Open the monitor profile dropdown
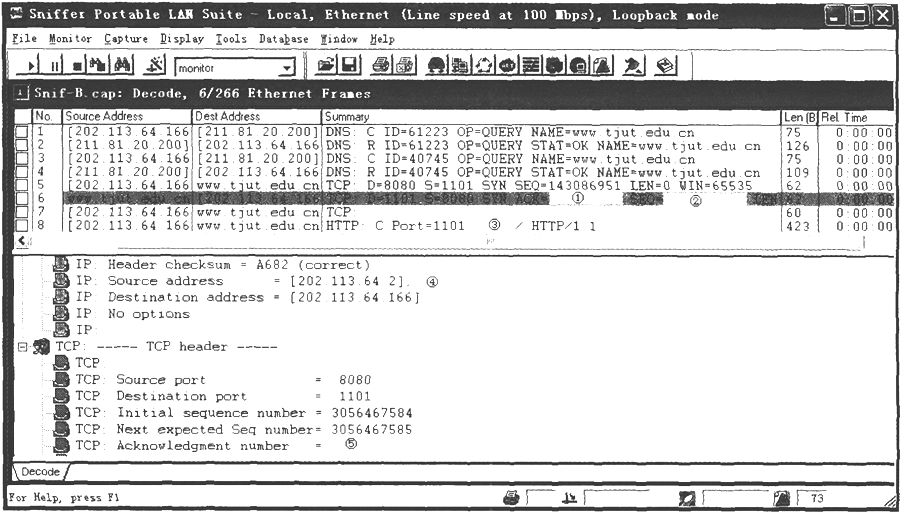This screenshot has height=514, width=902. (287, 68)
